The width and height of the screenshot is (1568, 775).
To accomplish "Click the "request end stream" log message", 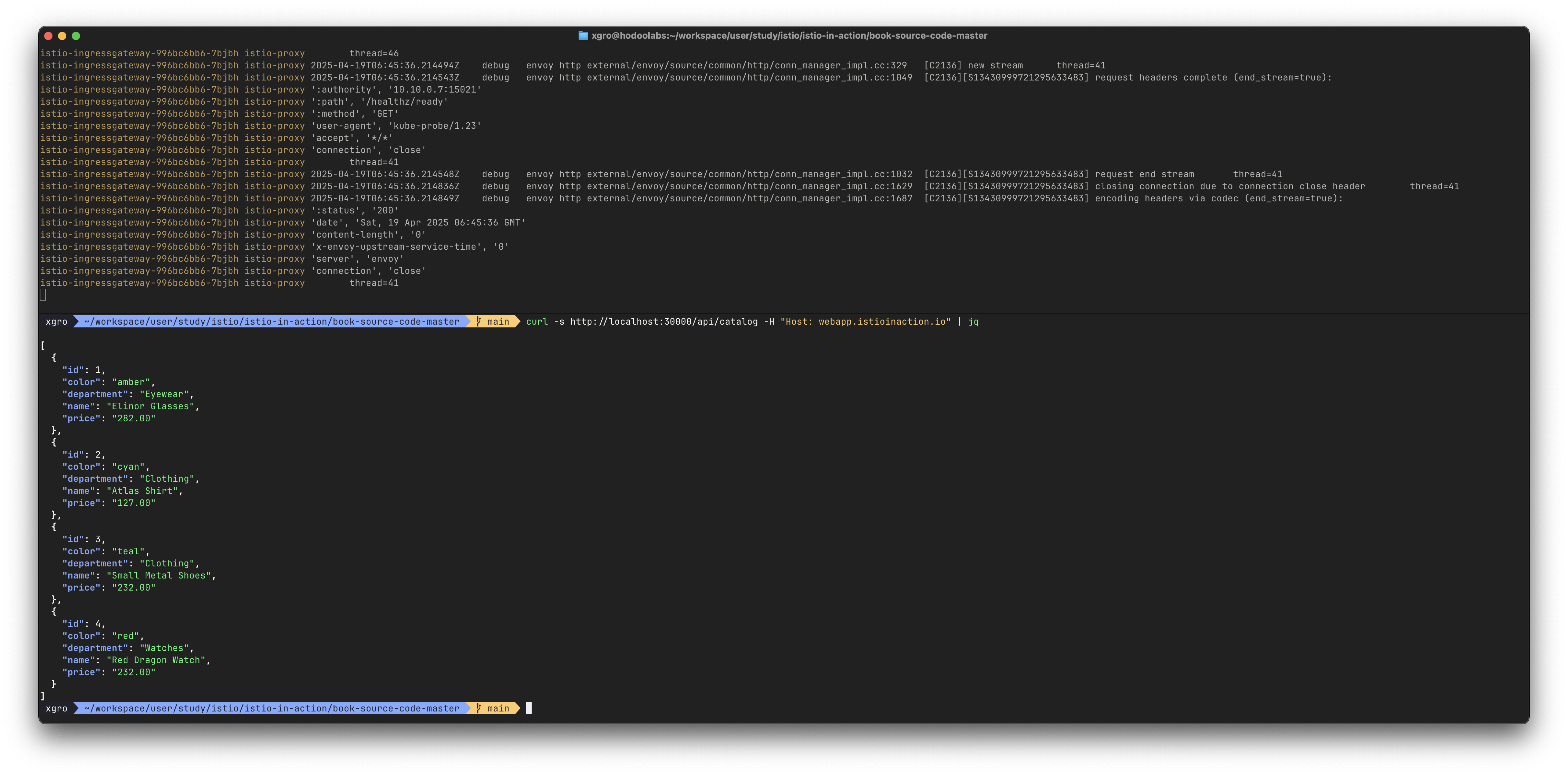I will (x=1144, y=174).
